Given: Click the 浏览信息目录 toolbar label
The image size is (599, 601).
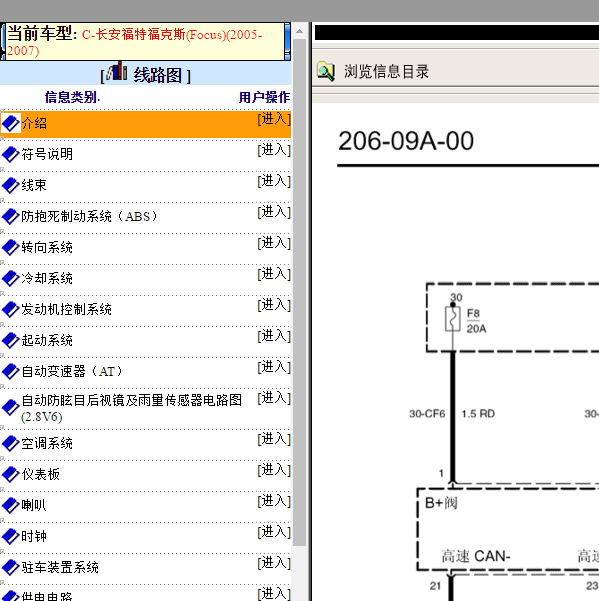Looking at the screenshot, I should [386, 72].
